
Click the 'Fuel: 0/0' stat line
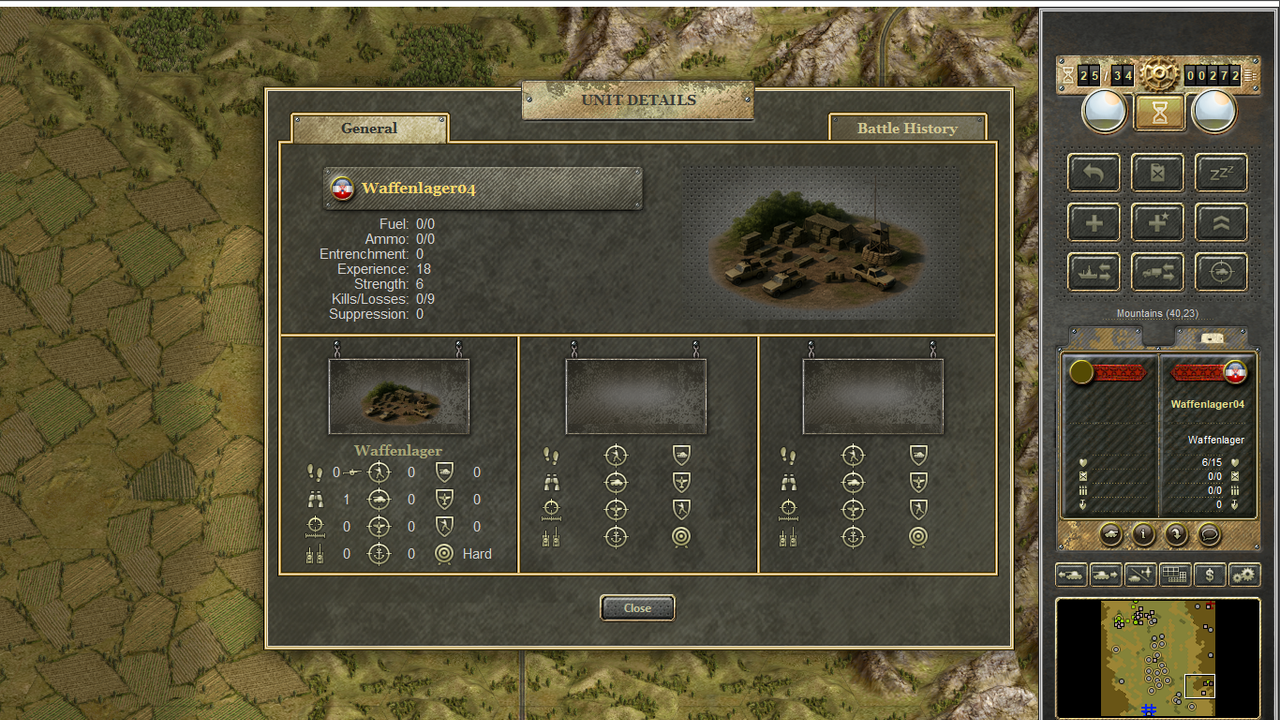click(407, 224)
